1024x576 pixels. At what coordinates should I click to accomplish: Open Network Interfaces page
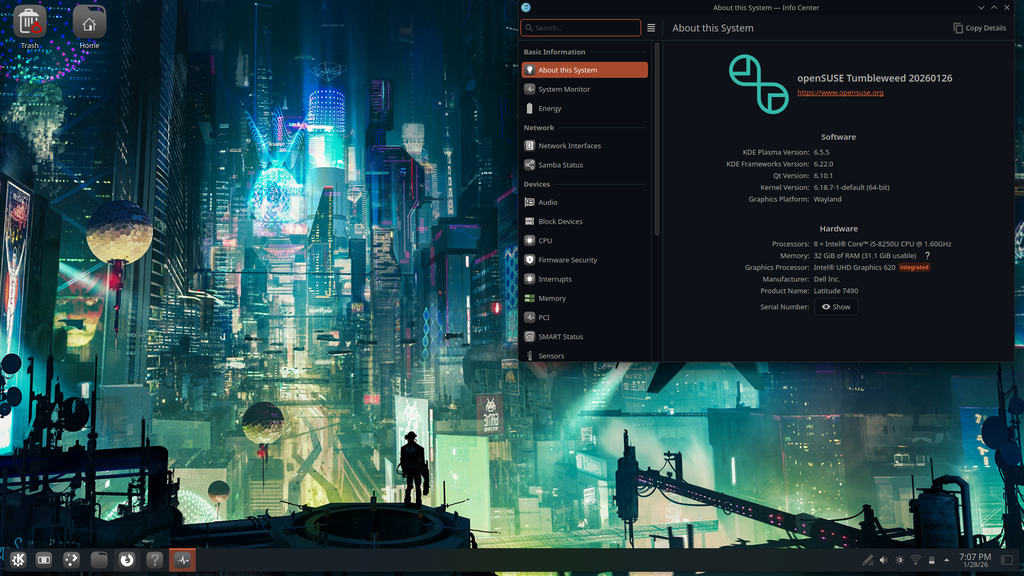pos(584,146)
